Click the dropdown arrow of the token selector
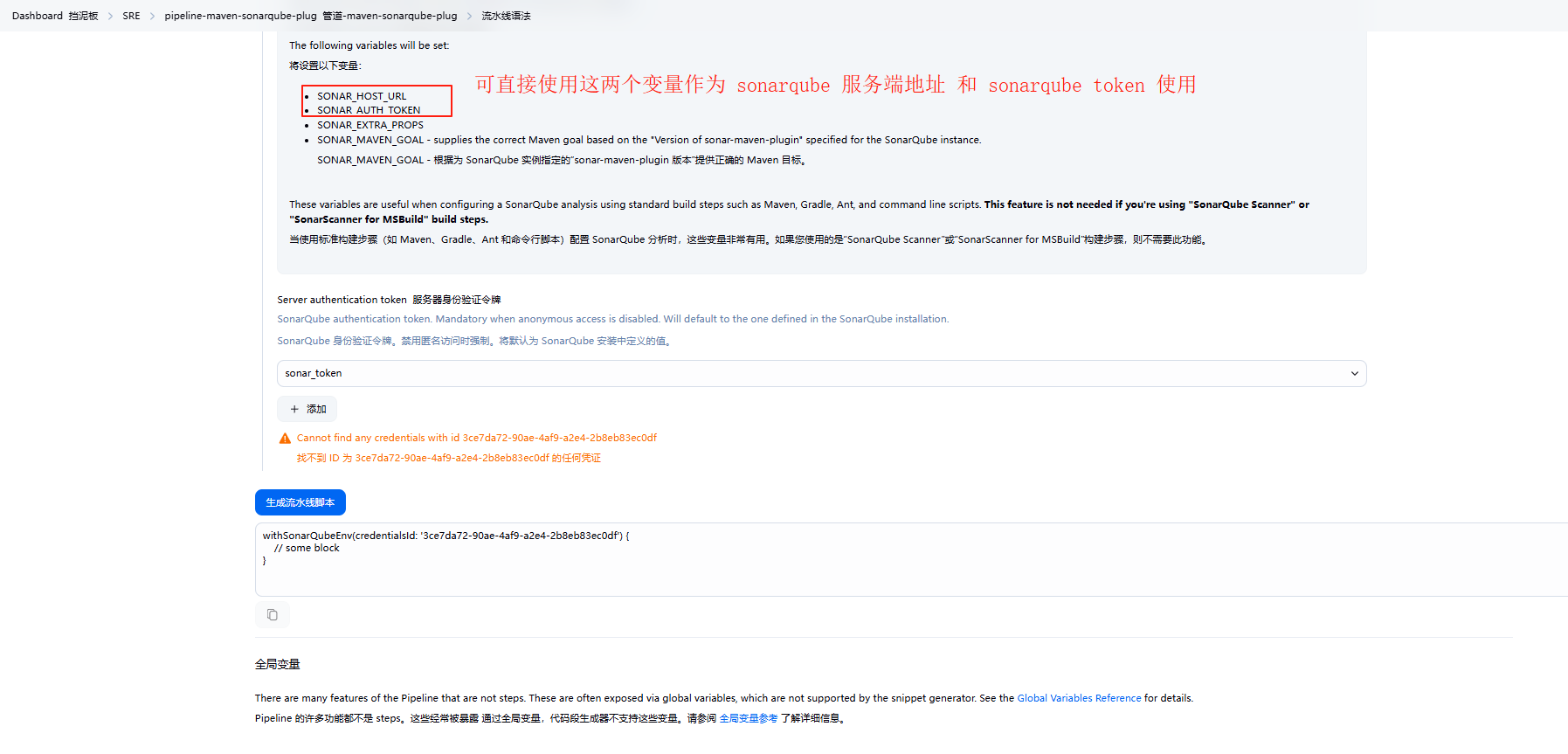 [x=1354, y=374]
